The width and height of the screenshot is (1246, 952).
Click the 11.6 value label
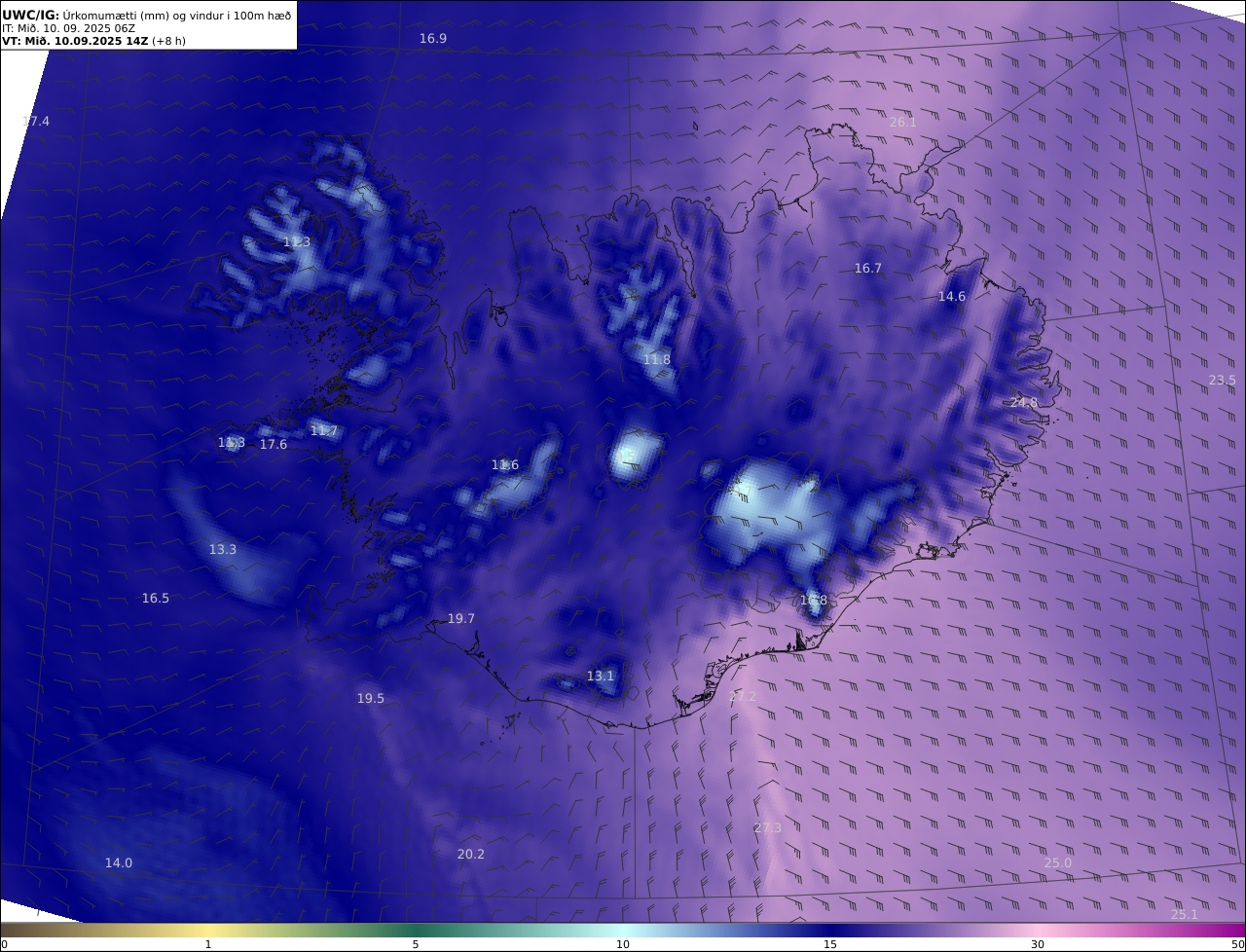(505, 465)
